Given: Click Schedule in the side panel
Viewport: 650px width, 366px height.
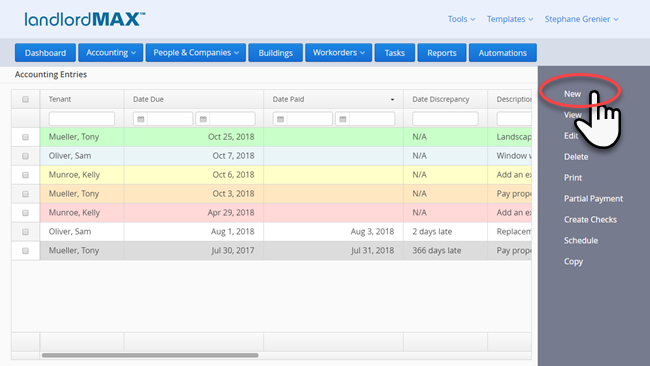Looking at the screenshot, I should pyautogui.click(x=581, y=240).
